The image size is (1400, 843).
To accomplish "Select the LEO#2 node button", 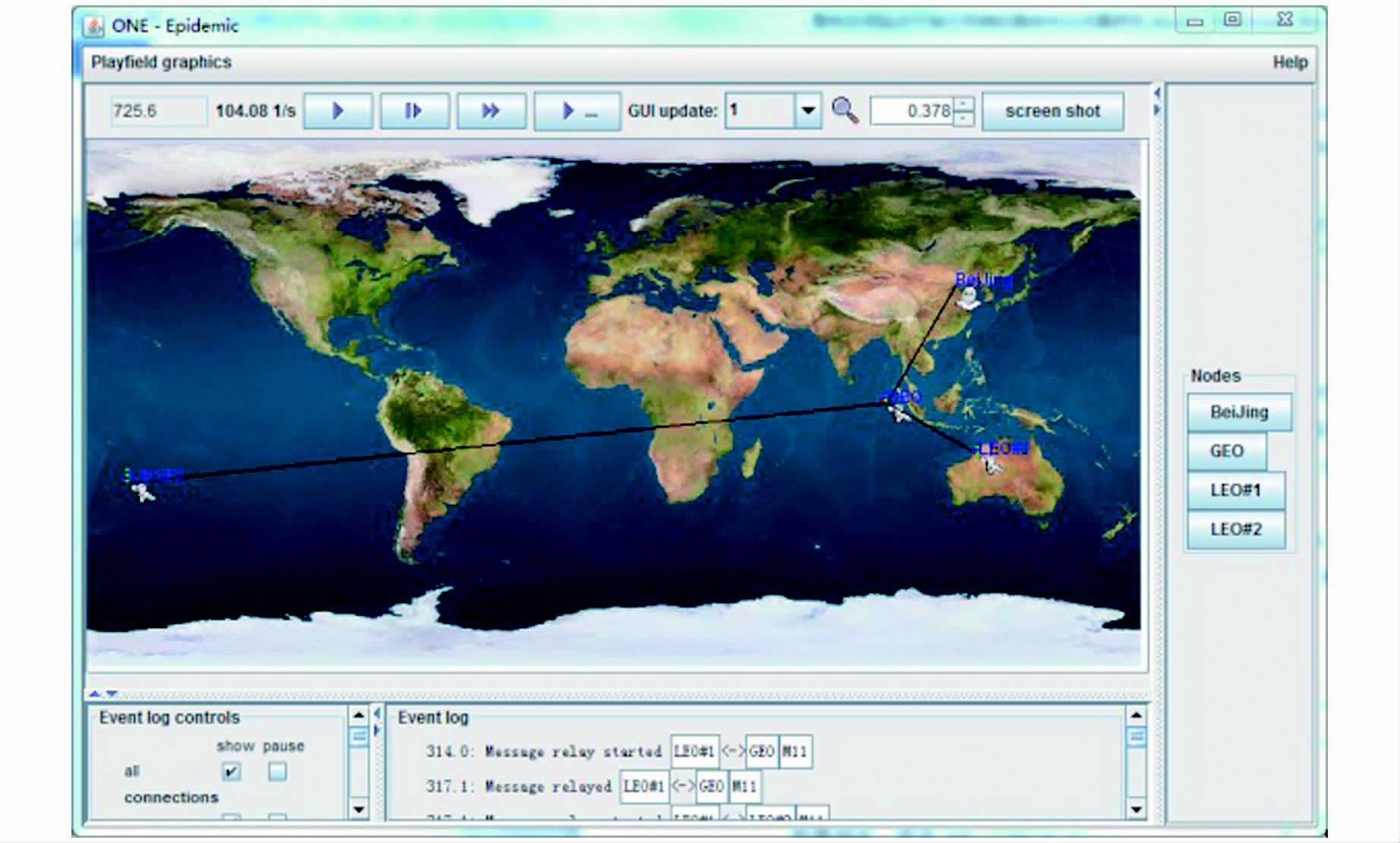I will pyautogui.click(x=1235, y=529).
